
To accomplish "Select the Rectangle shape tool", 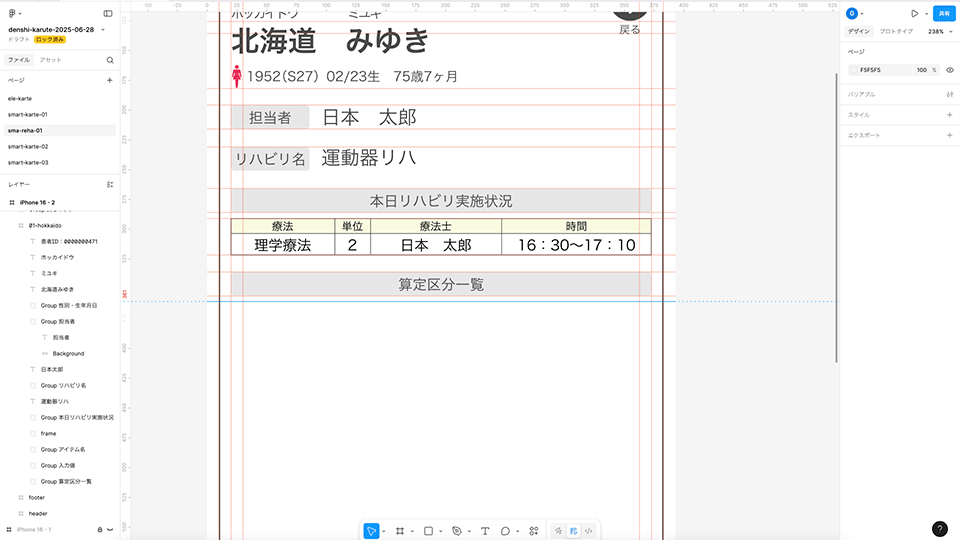I will (x=428, y=531).
